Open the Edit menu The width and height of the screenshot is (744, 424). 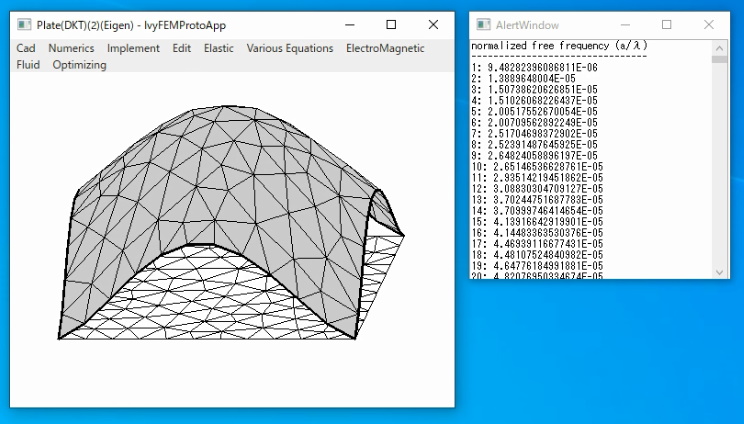(181, 48)
